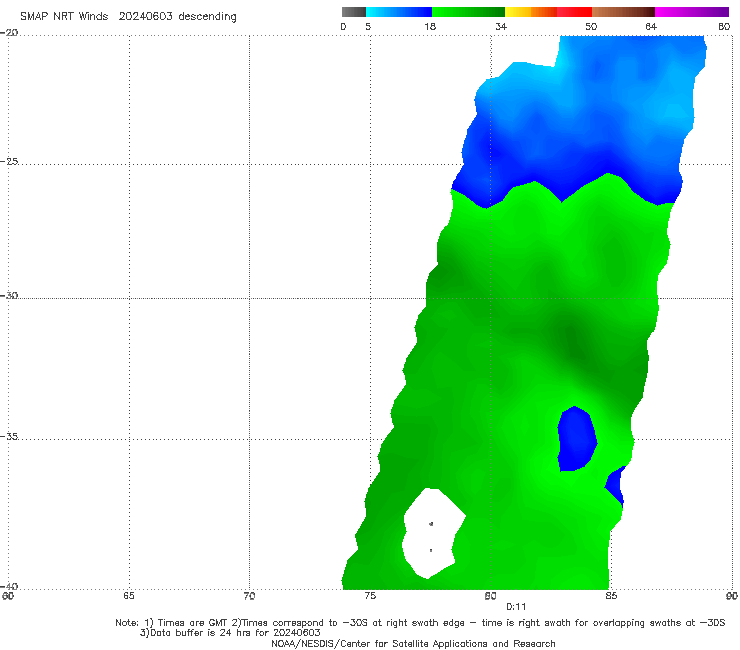
Task: Click the NOAA/NESDIS credit line
Action: coord(413,643)
